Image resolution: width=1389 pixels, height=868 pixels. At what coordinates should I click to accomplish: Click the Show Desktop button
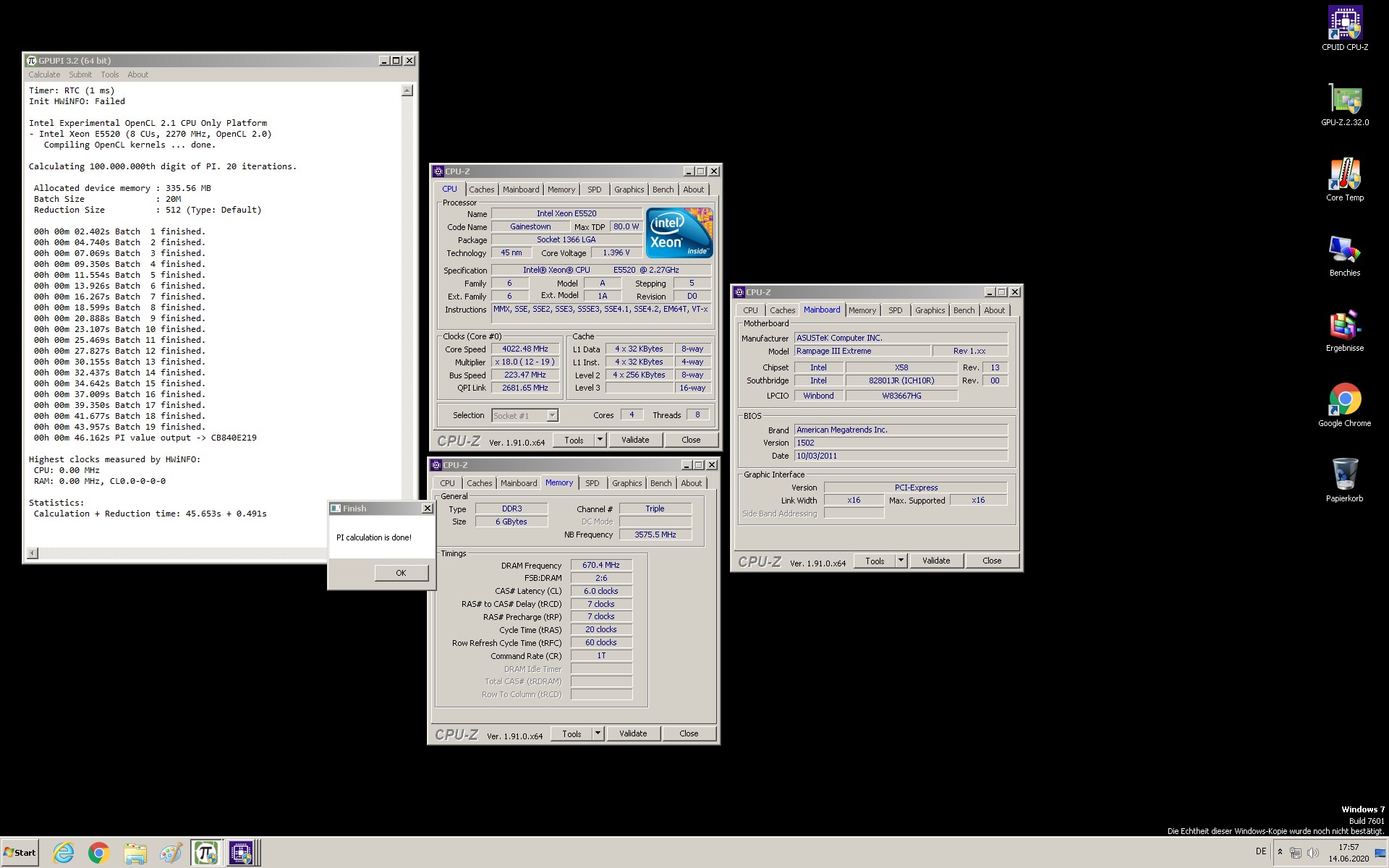pos(1381,853)
